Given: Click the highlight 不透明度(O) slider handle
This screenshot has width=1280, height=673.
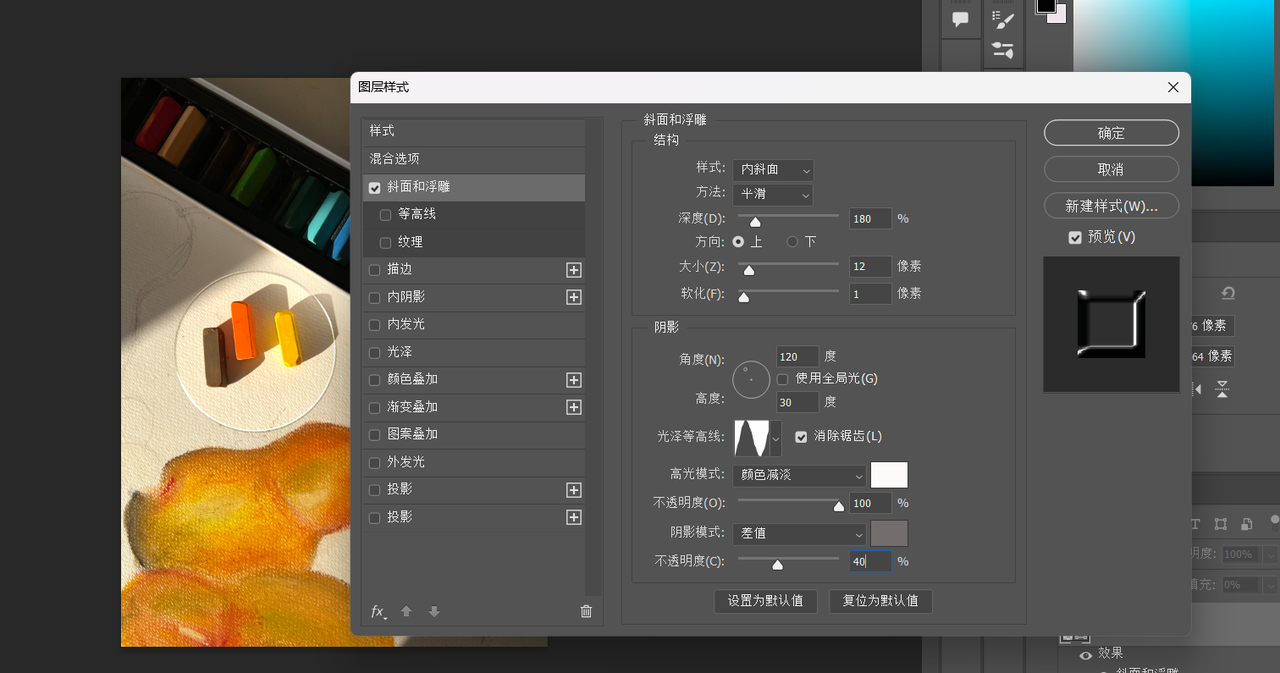Looking at the screenshot, I should [x=838, y=507].
